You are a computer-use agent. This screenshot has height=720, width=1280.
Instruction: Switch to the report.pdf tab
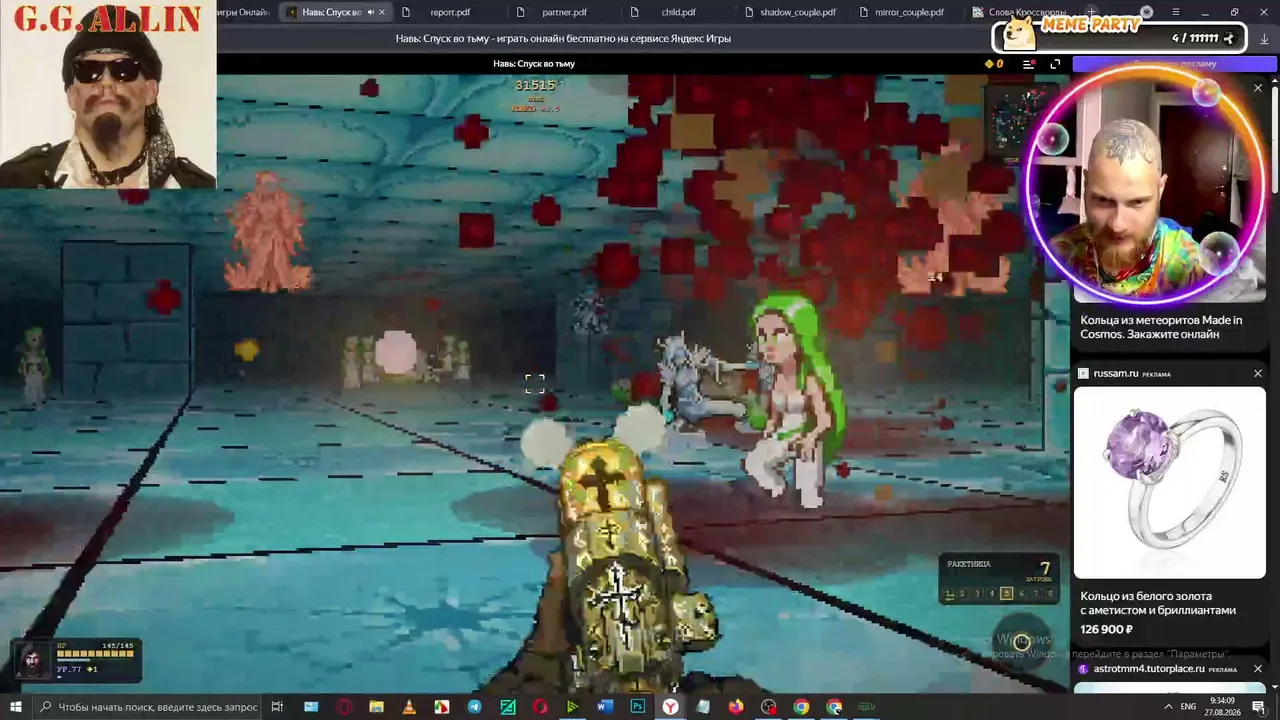pyautogui.click(x=450, y=12)
